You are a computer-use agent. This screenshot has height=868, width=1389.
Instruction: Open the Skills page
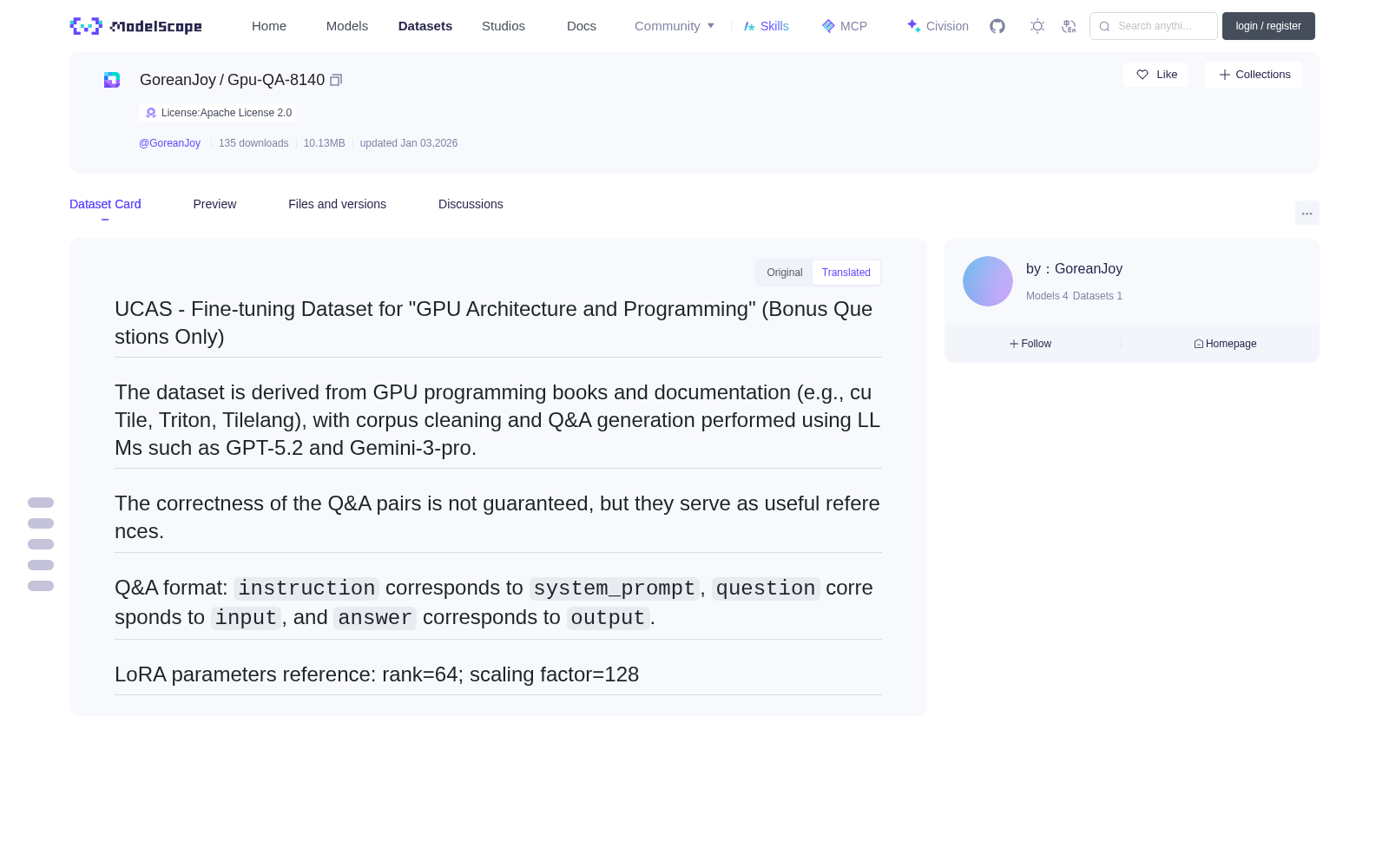[x=767, y=26]
